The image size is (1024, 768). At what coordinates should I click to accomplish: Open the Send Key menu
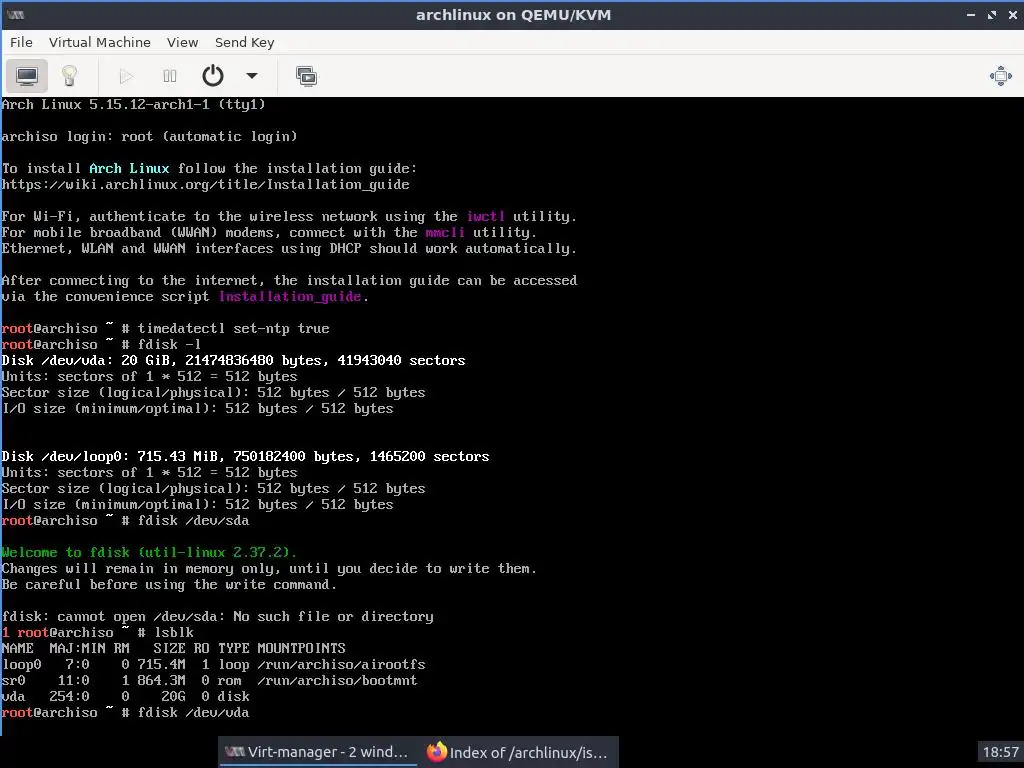(245, 42)
